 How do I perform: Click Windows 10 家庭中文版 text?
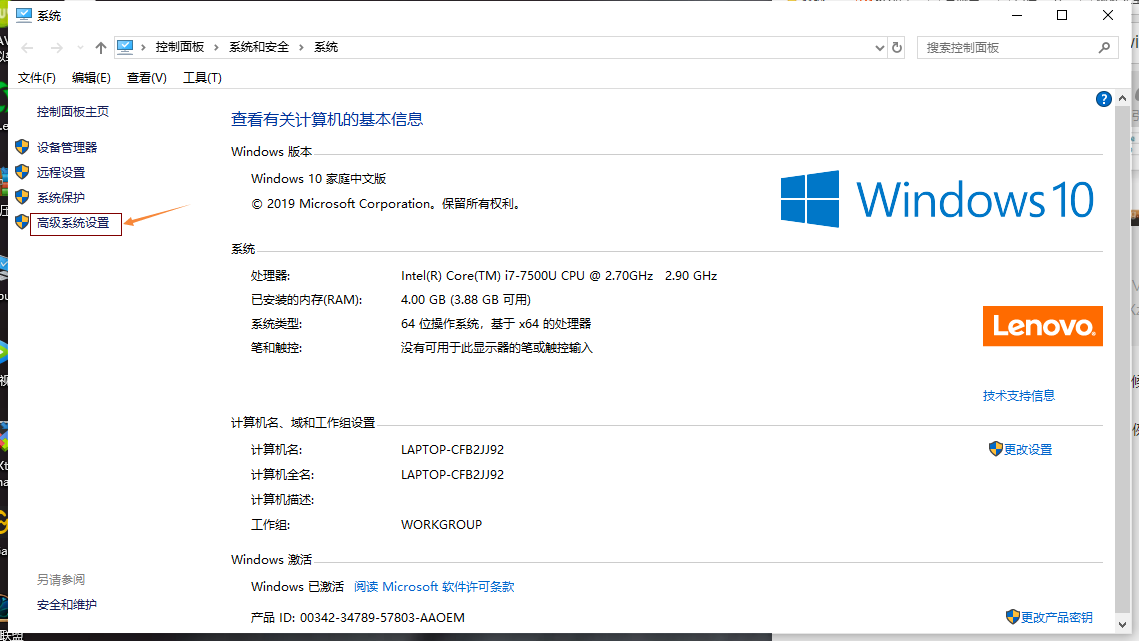pos(318,179)
